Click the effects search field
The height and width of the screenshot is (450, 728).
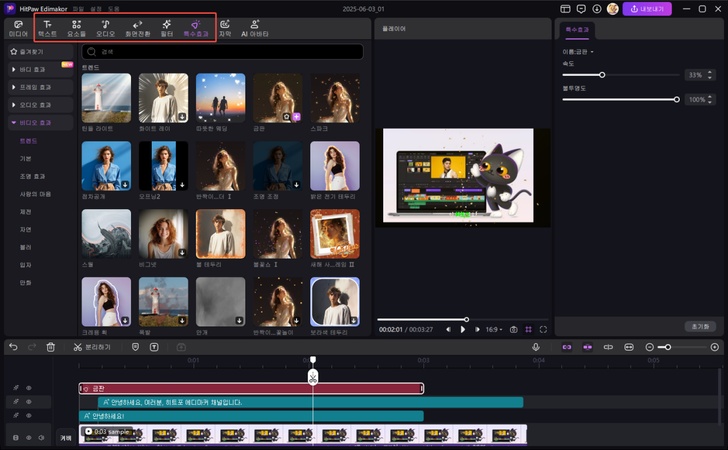click(222, 52)
